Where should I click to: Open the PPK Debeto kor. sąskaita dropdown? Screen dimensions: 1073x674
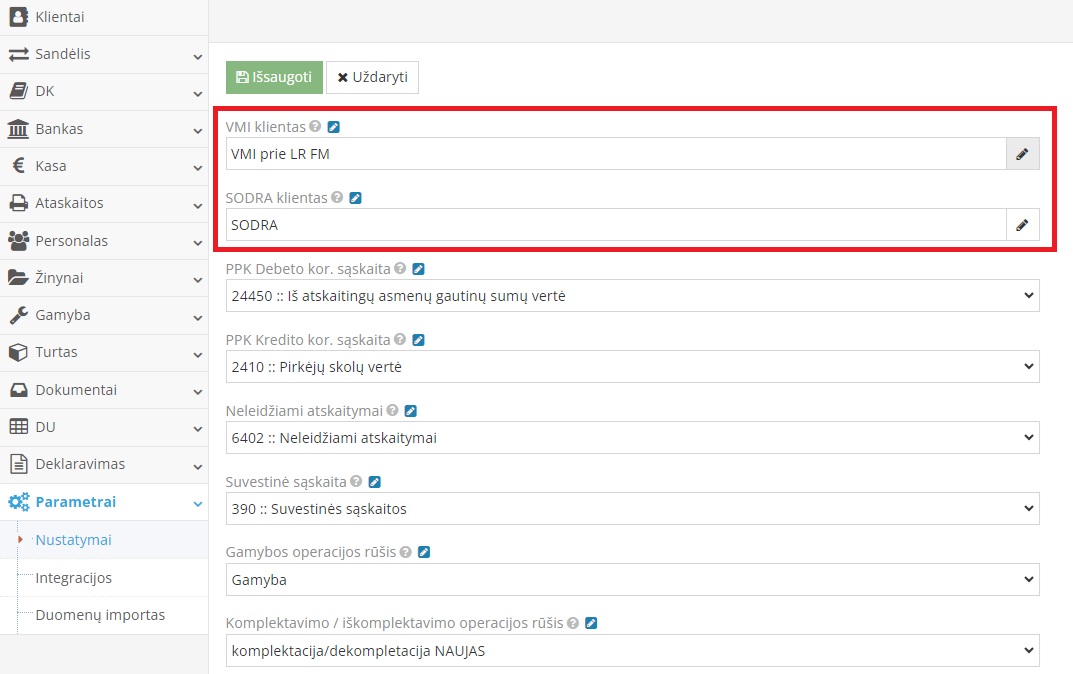tap(632, 296)
